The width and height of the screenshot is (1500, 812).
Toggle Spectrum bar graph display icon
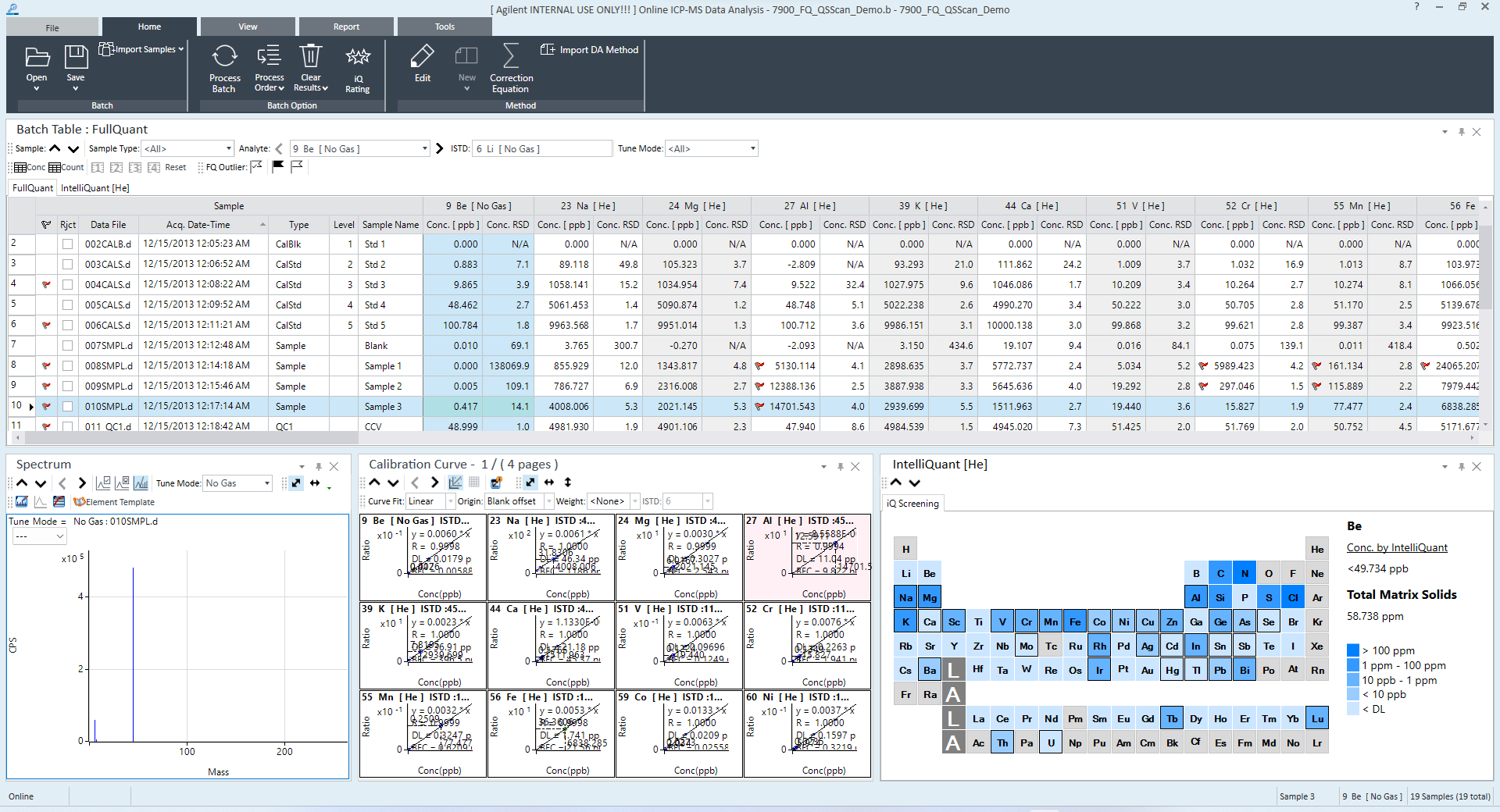(141, 483)
